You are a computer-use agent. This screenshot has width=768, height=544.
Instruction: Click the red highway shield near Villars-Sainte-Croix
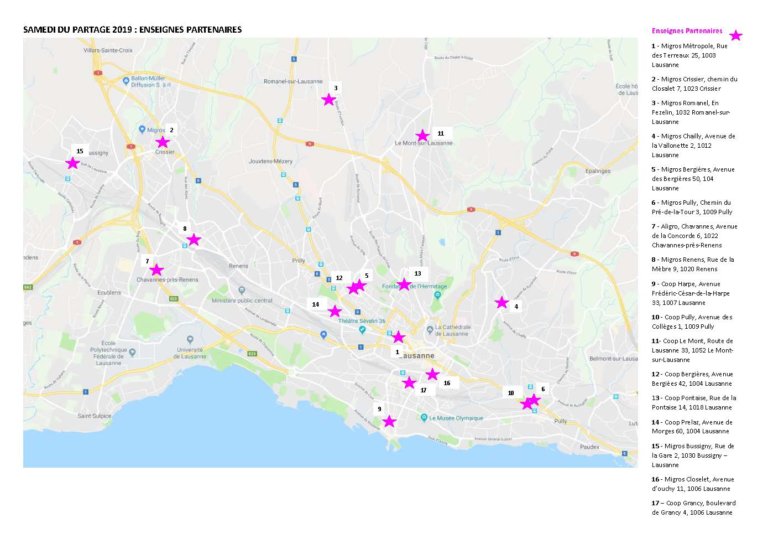click(x=98, y=73)
